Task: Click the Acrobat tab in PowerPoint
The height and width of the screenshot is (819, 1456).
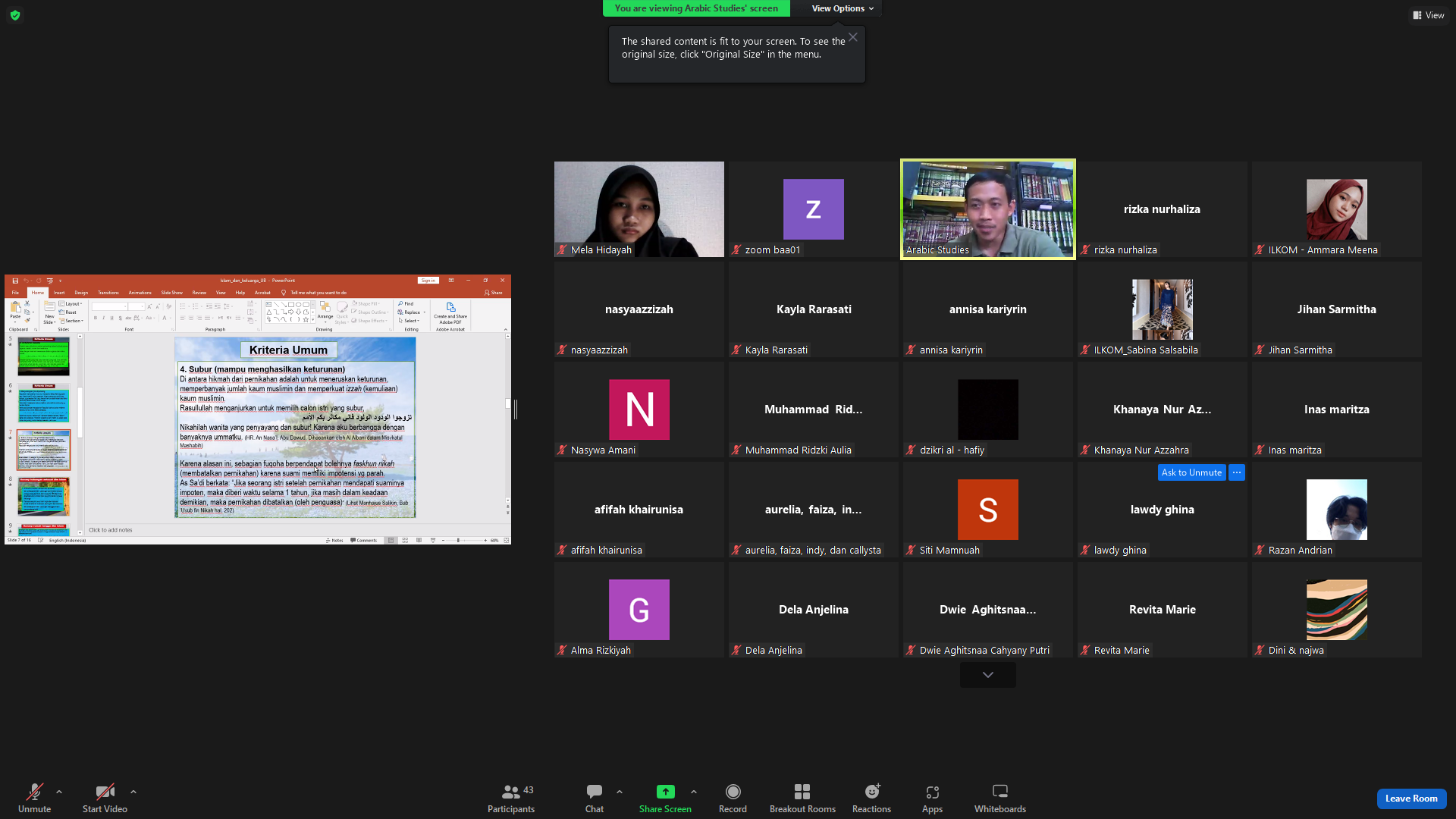Action: click(262, 293)
